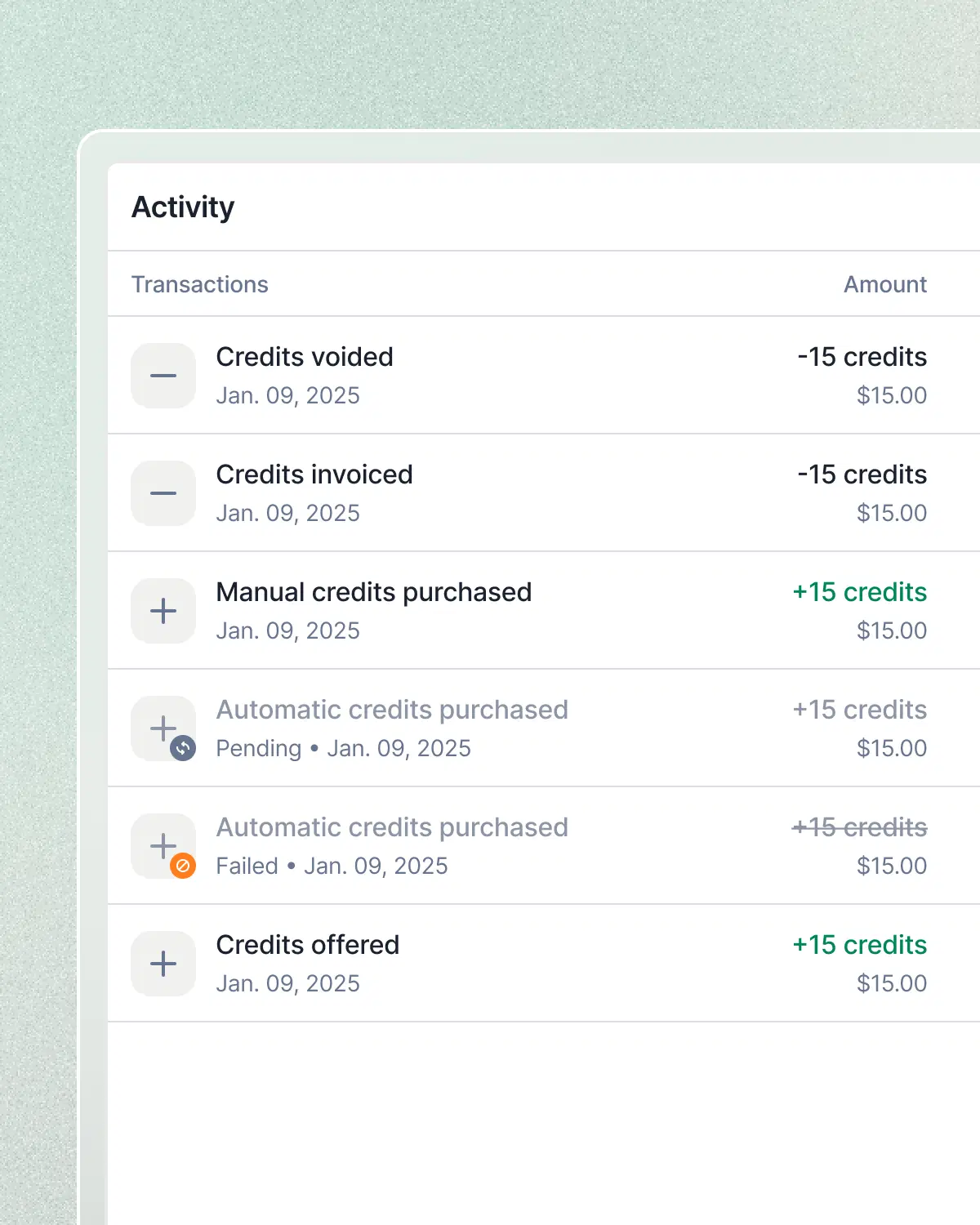Click the Amount column header
The height and width of the screenshot is (1225, 980).
[x=885, y=284]
